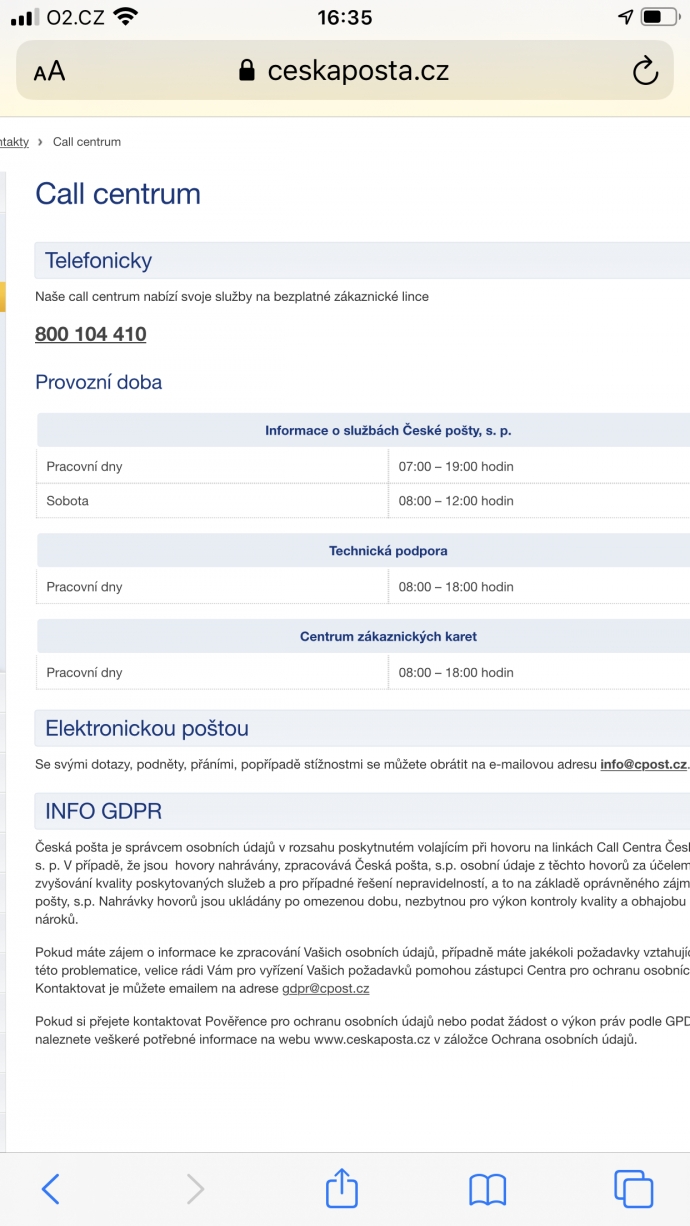This screenshot has height=1226, width=690.
Task: Call the number 800 104 410
Action: click(x=90, y=334)
